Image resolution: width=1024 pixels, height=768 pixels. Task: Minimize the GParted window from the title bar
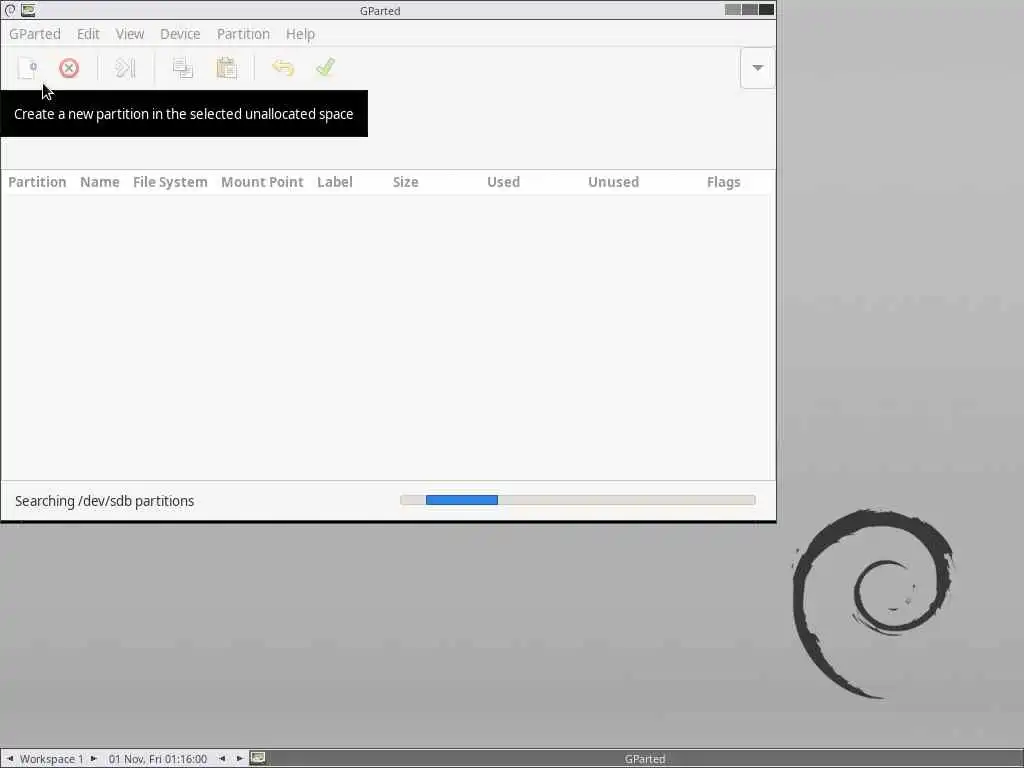(733, 9)
